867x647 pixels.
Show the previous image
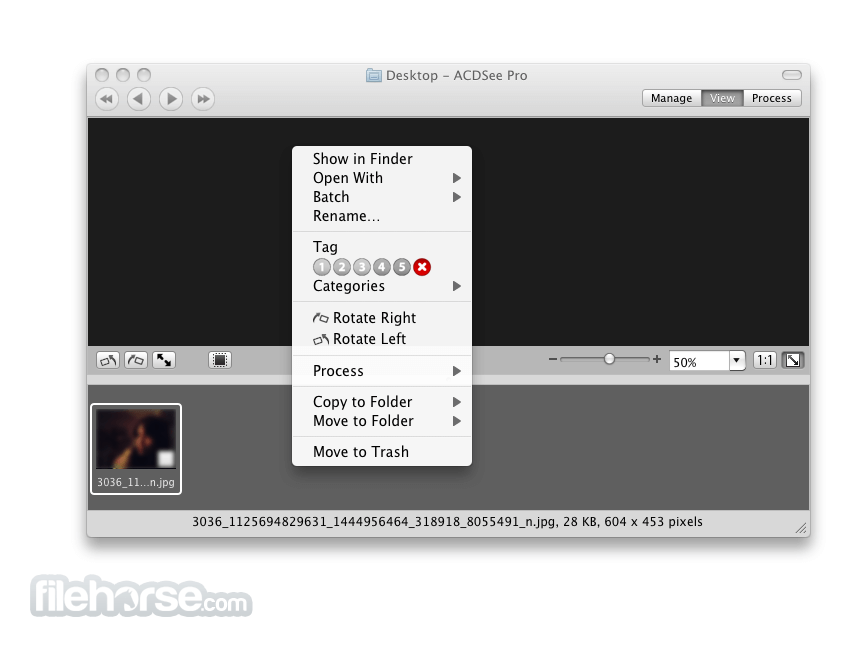pyautogui.click(x=139, y=99)
